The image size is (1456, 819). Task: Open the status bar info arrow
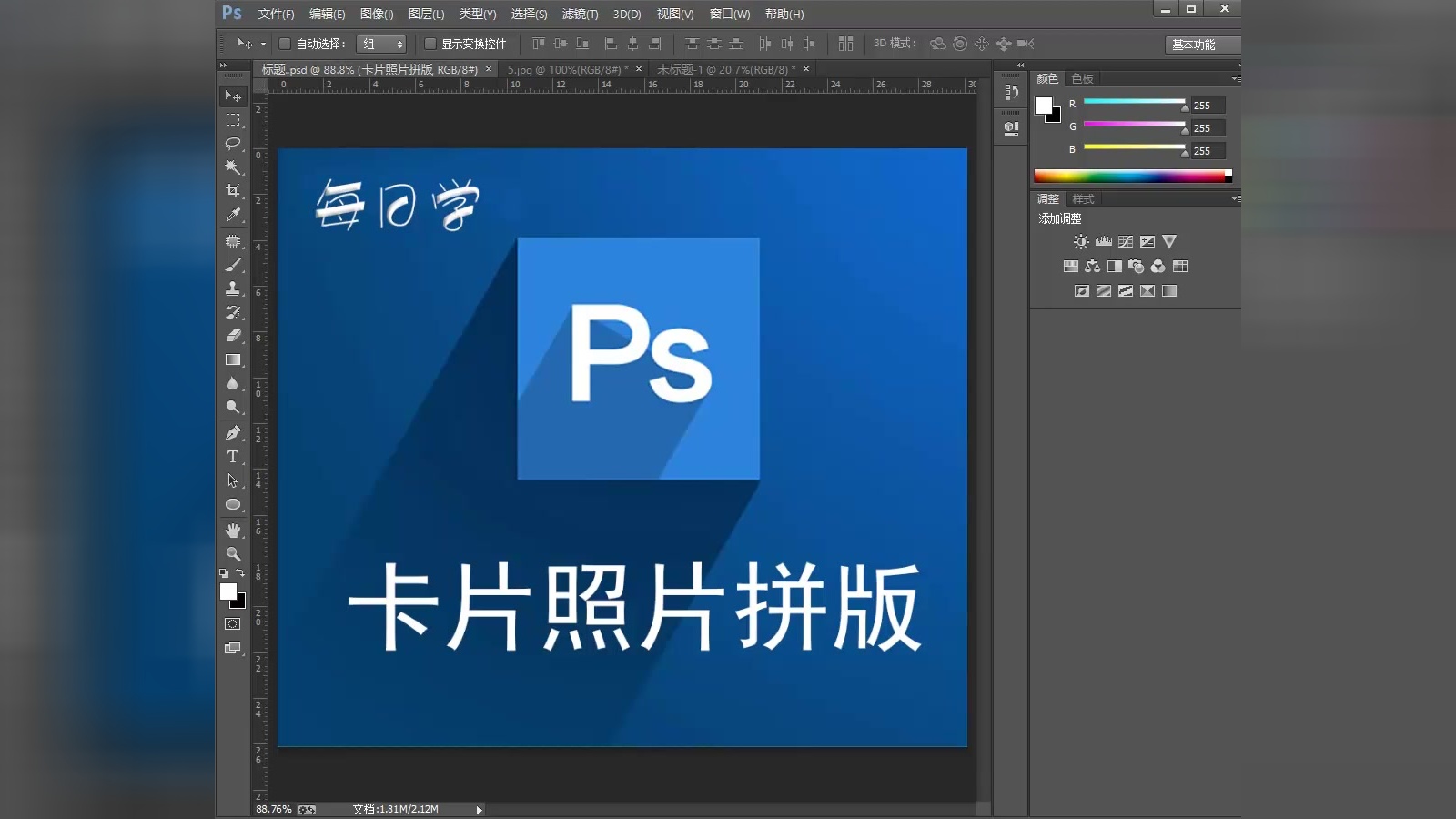pos(480,810)
